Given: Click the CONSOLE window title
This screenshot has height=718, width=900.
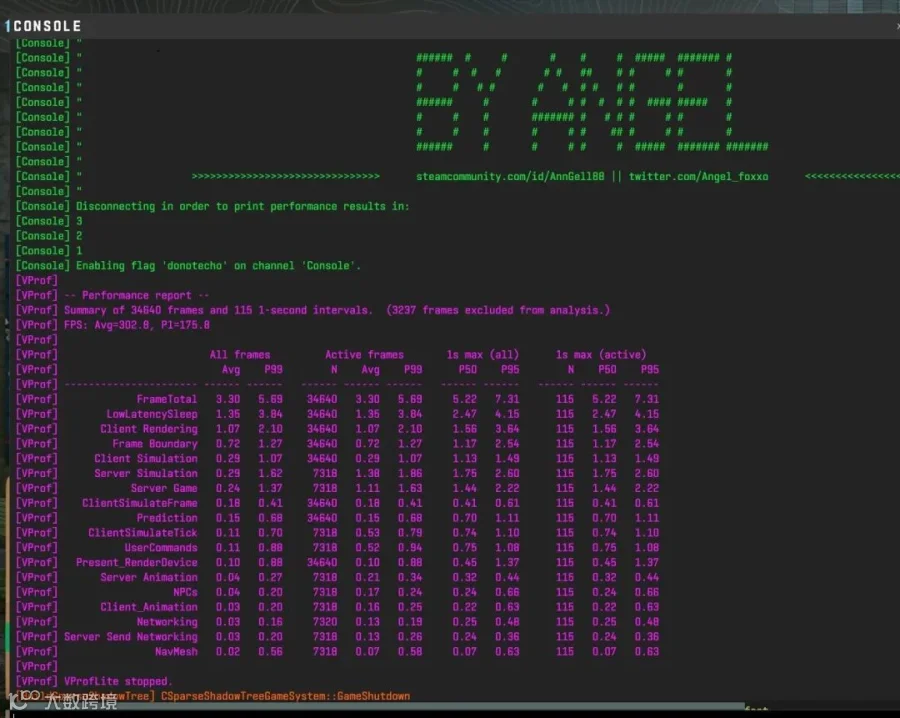Looking at the screenshot, I should pos(47,26).
